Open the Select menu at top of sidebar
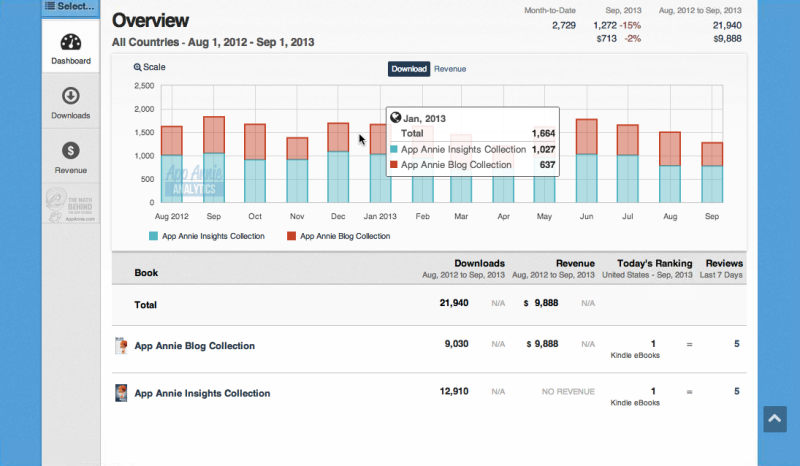 tap(70, 7)
